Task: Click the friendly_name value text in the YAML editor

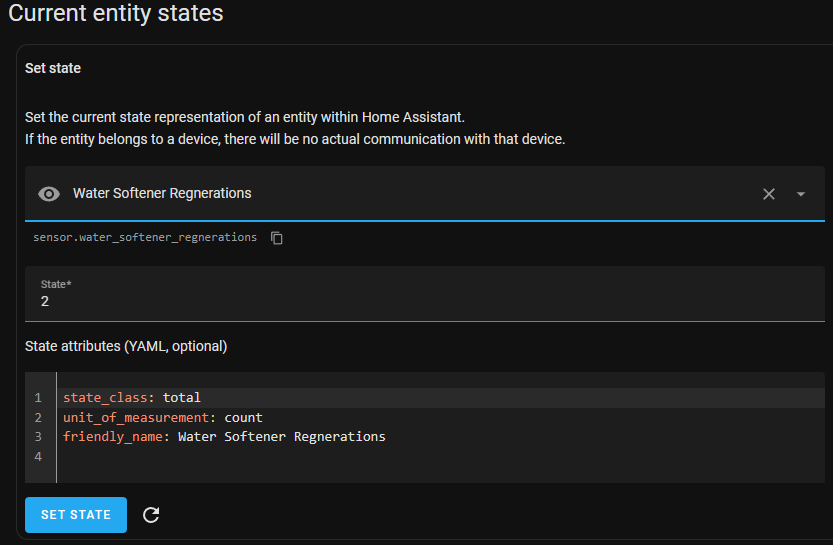Action: click(282, 437)
